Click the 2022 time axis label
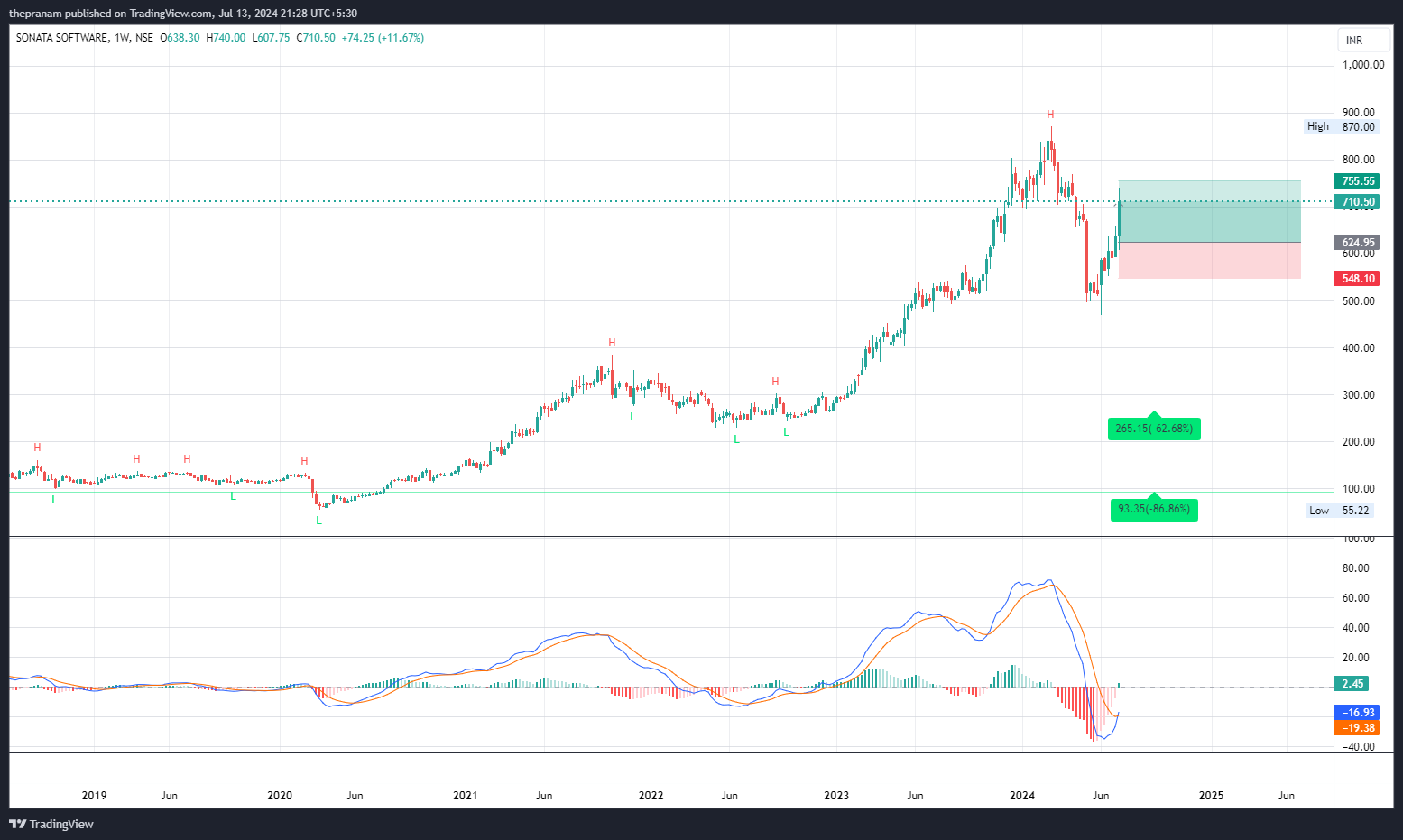The height and width of the screenshot is (840, 1403). click(x=651, y=796)
